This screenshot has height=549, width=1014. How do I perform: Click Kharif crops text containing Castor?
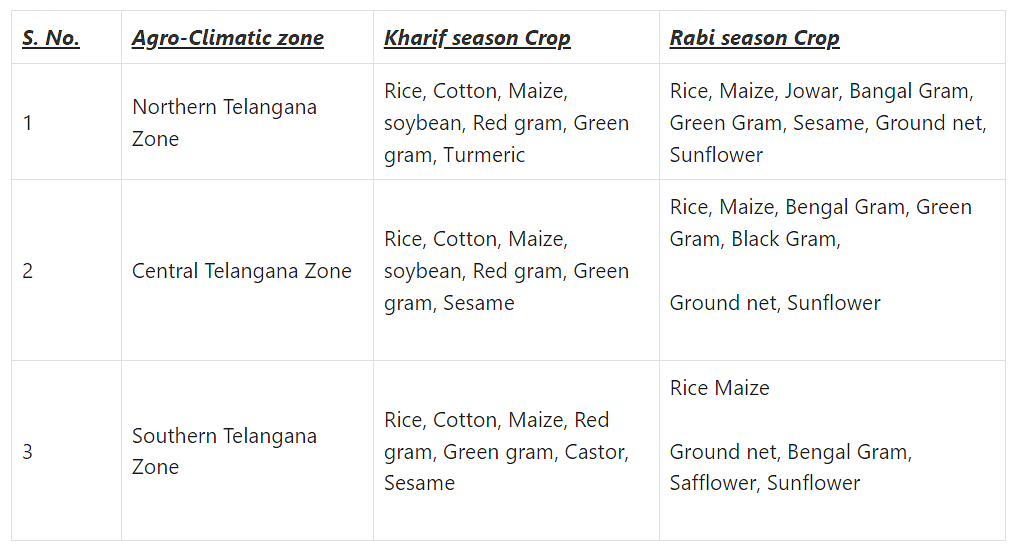tap(506, 451)
